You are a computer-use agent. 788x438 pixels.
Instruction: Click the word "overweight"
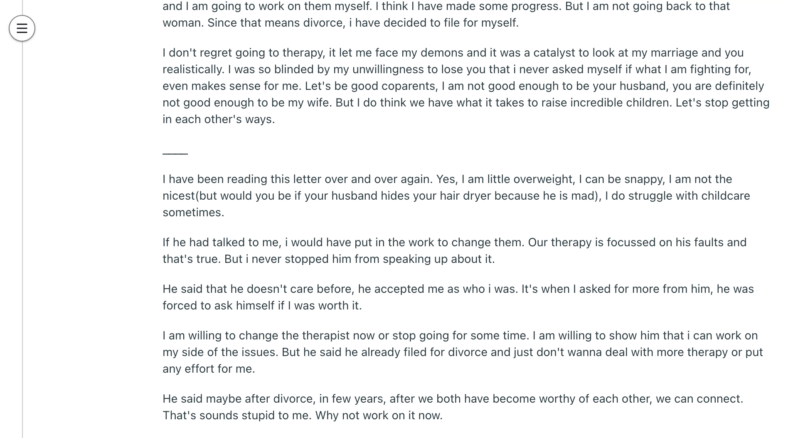pyautogui.click(x=544, y=179)
